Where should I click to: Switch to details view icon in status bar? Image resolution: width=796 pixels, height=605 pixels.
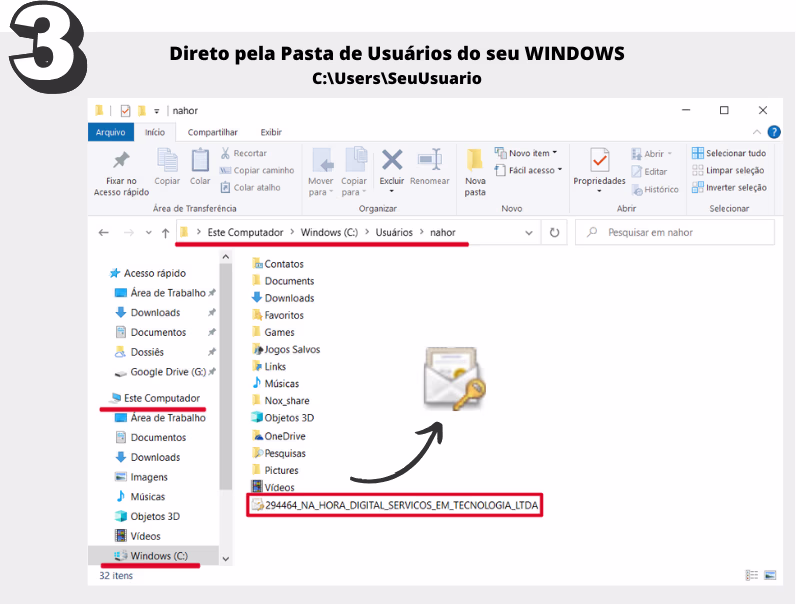coord(751,575)
